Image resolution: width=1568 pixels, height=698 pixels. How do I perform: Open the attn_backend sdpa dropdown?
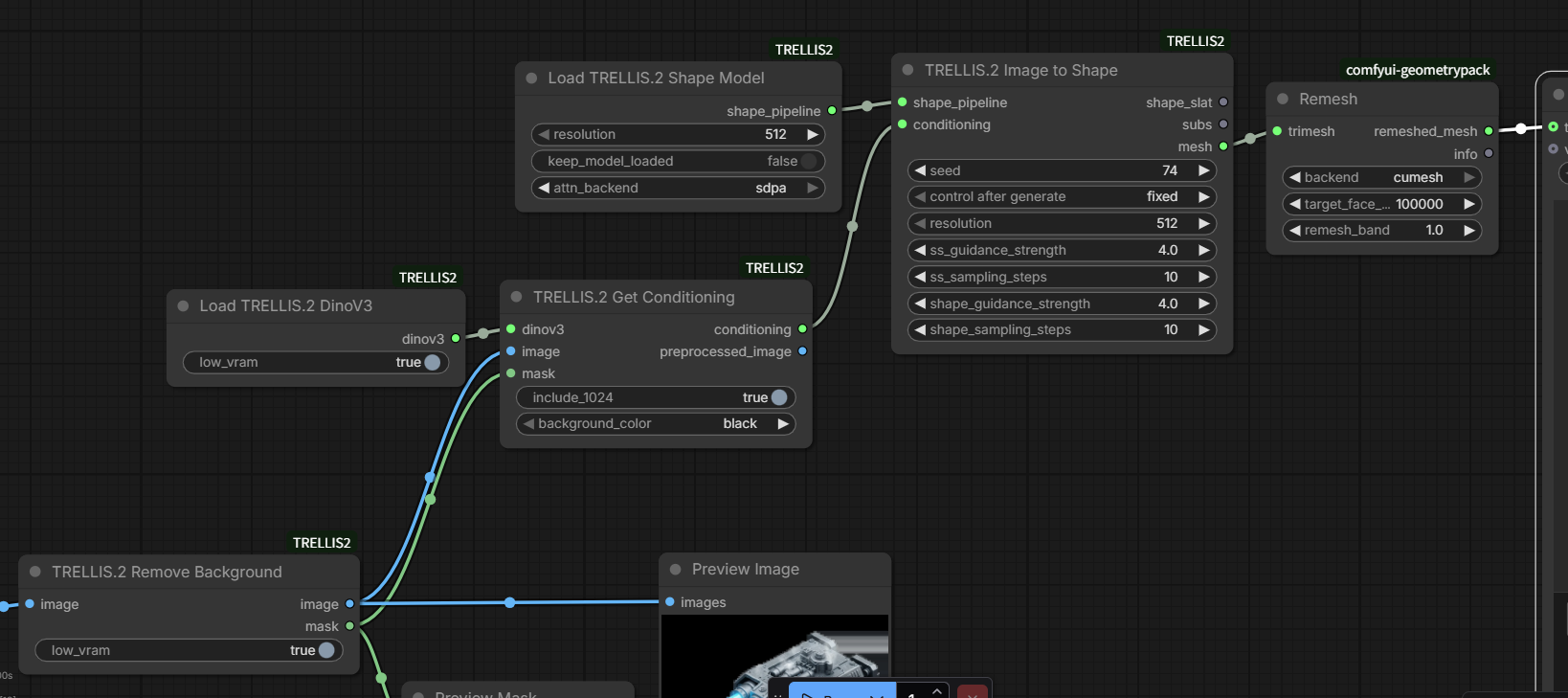coord(678,188)
